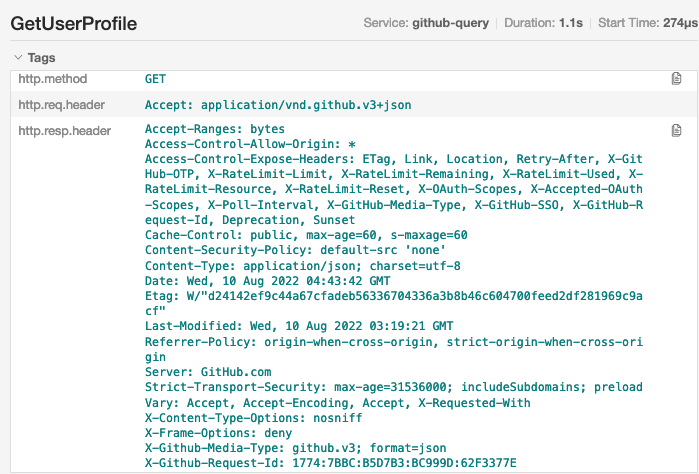699x474 pixels.
Task: Select the http.req.header tag key
Action: tap(61, 104)
